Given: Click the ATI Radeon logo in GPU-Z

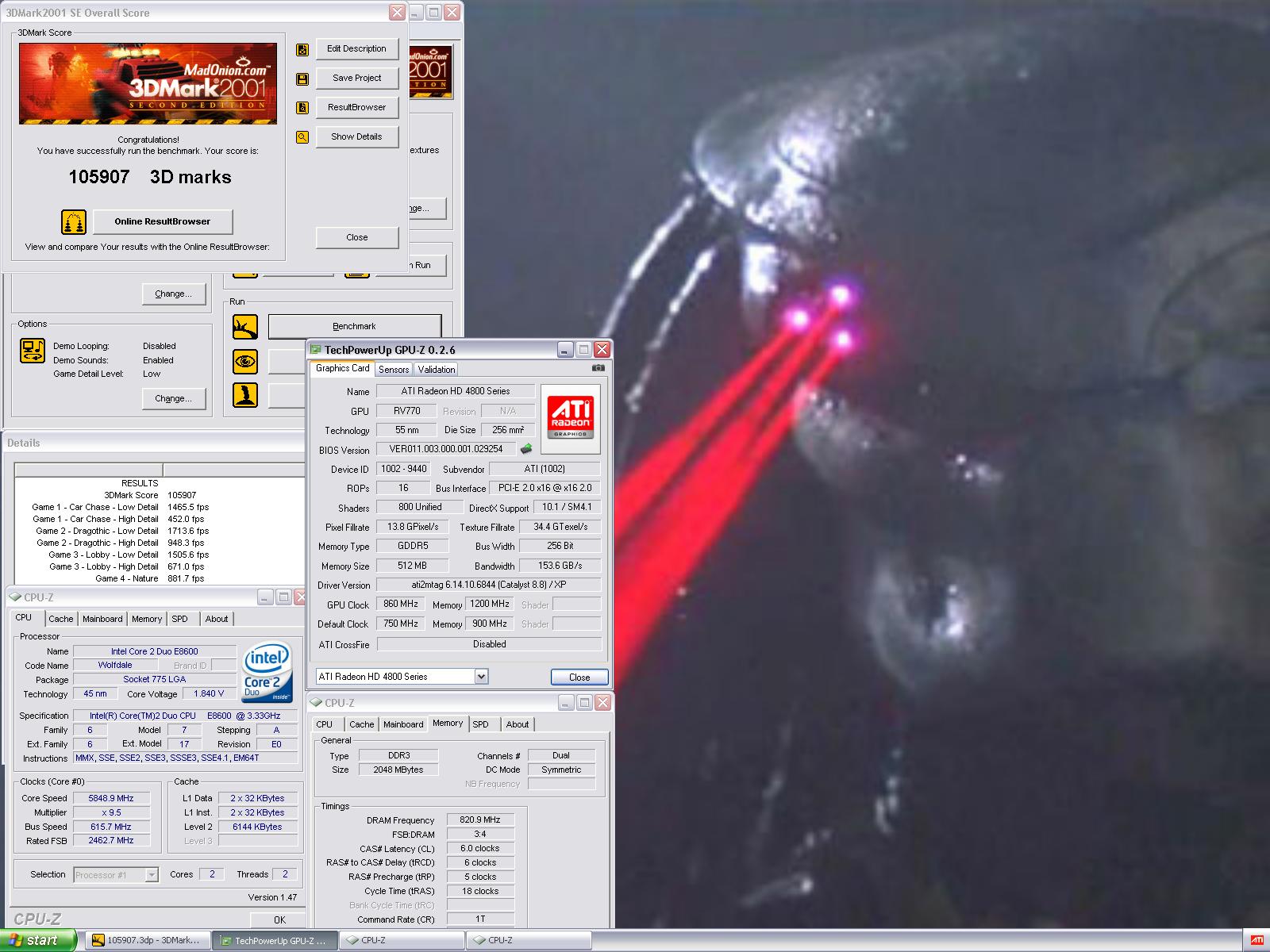Looking at the screenshot, I should [x=571, y=417].
